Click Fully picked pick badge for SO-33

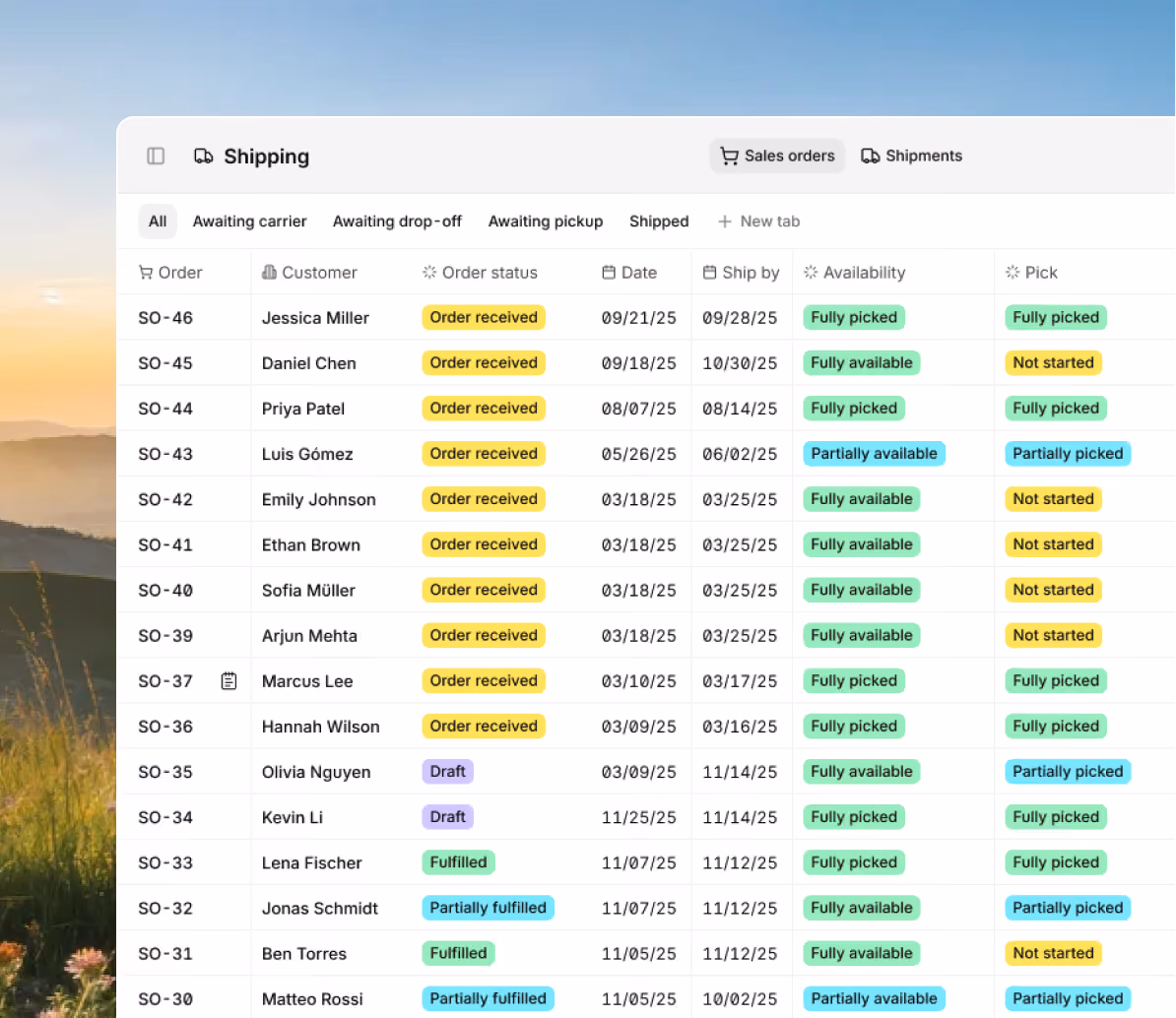tap(1056, 862)
